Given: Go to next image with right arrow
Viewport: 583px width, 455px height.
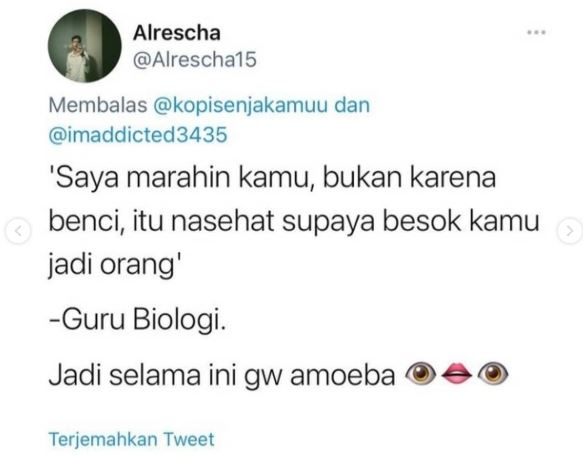Looking at the screenshot, I should click(569, 231).
